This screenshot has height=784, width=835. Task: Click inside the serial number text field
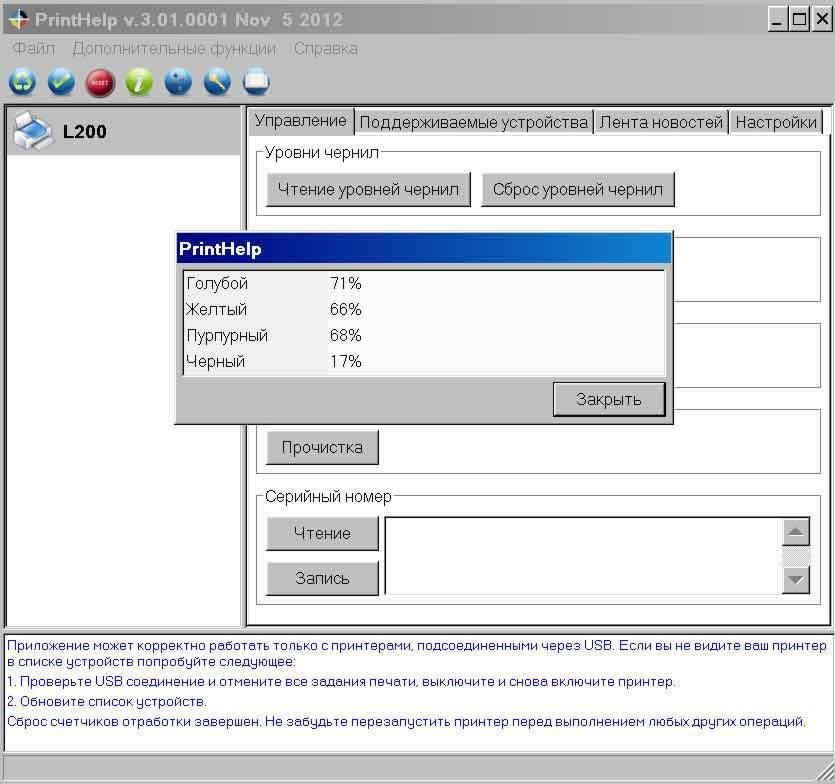[x=583, y=556]
